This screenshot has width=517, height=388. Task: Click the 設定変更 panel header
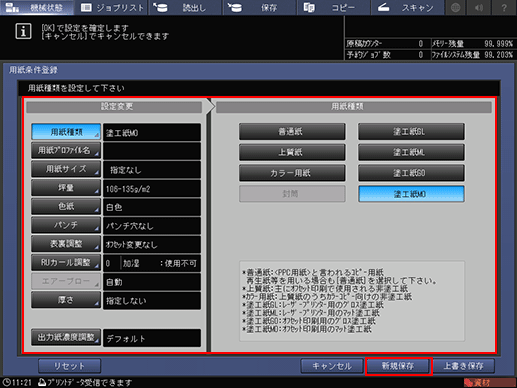tap(114, 107)
